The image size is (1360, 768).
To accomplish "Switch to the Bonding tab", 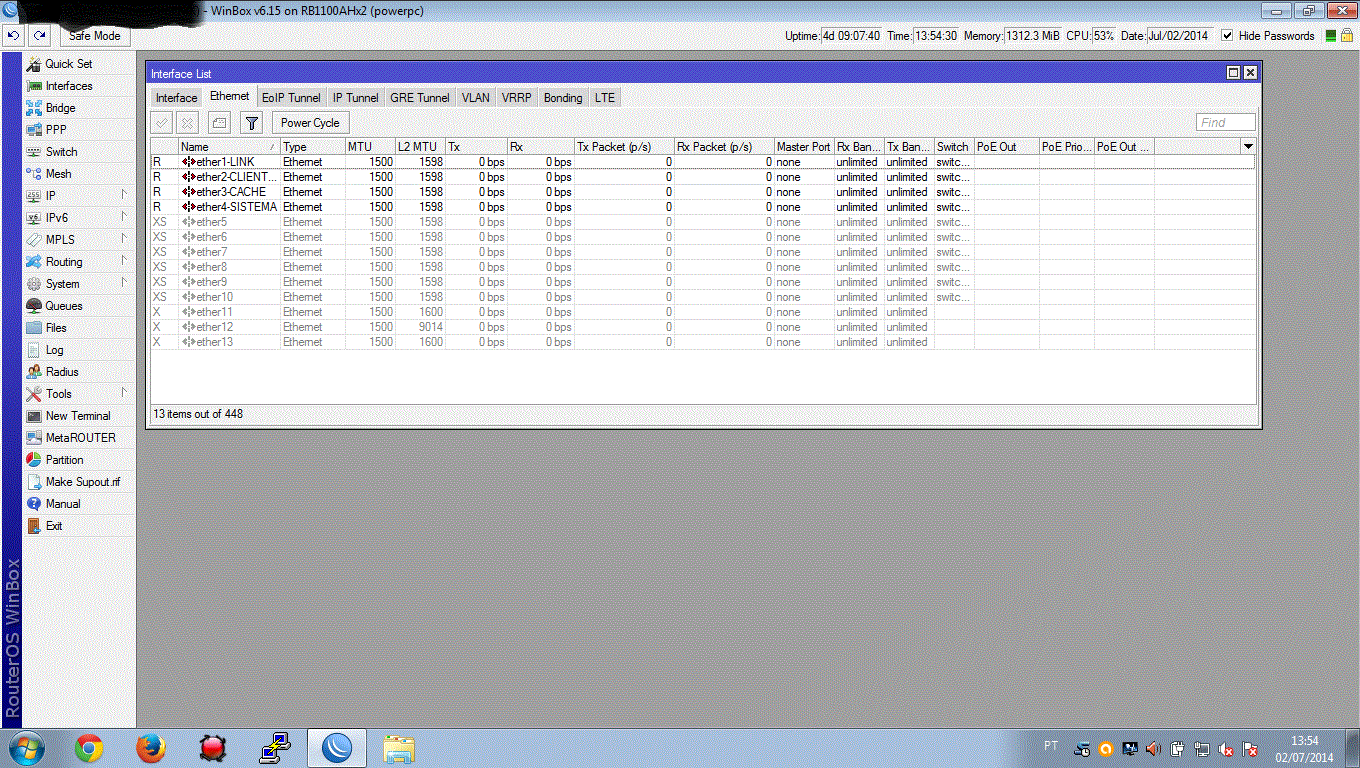I will (563, 98).
